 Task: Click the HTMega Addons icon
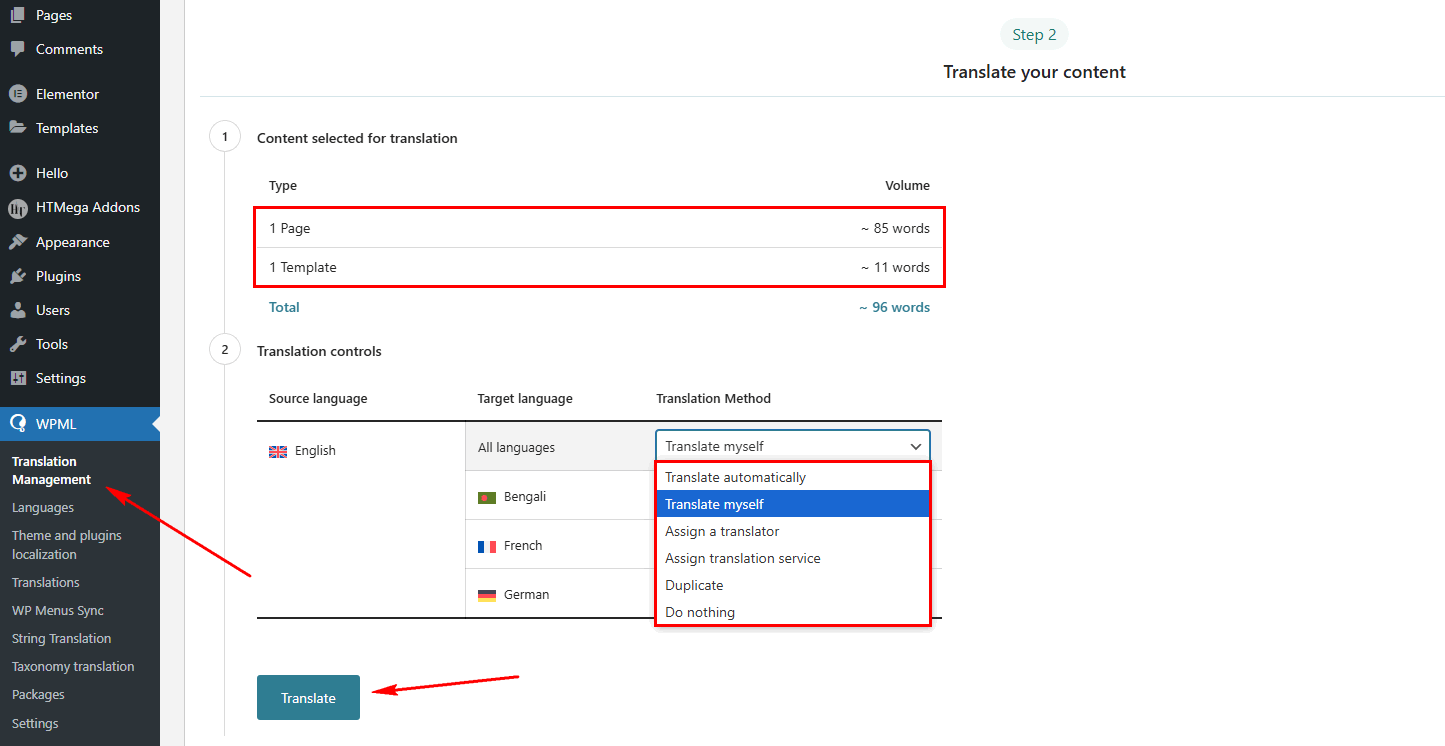click(x=17, y=208)
